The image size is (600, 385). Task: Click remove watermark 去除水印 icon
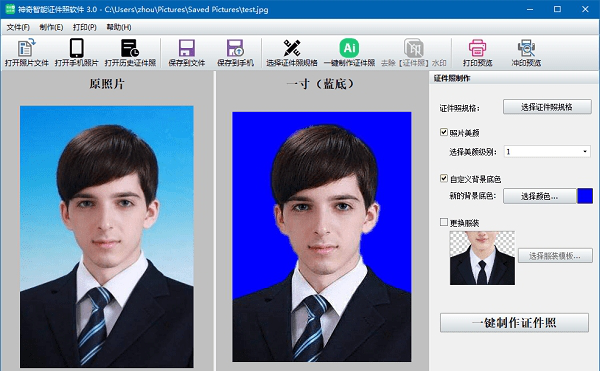pyautogui.click(x=414, y=53)
